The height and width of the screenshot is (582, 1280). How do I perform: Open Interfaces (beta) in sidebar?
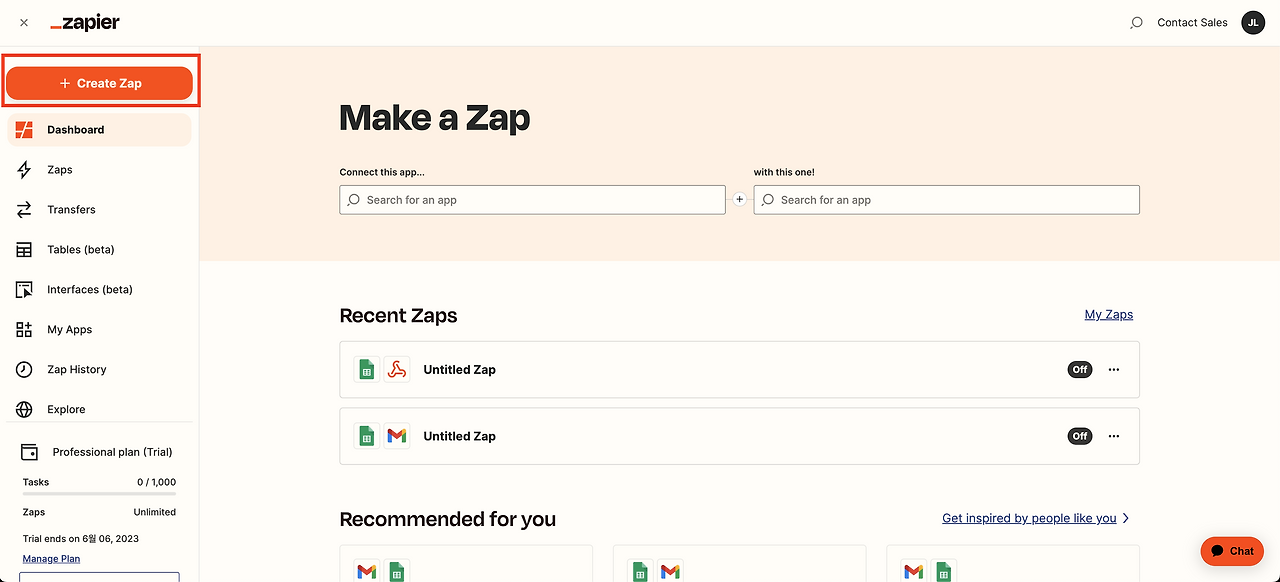coord(89,290)
